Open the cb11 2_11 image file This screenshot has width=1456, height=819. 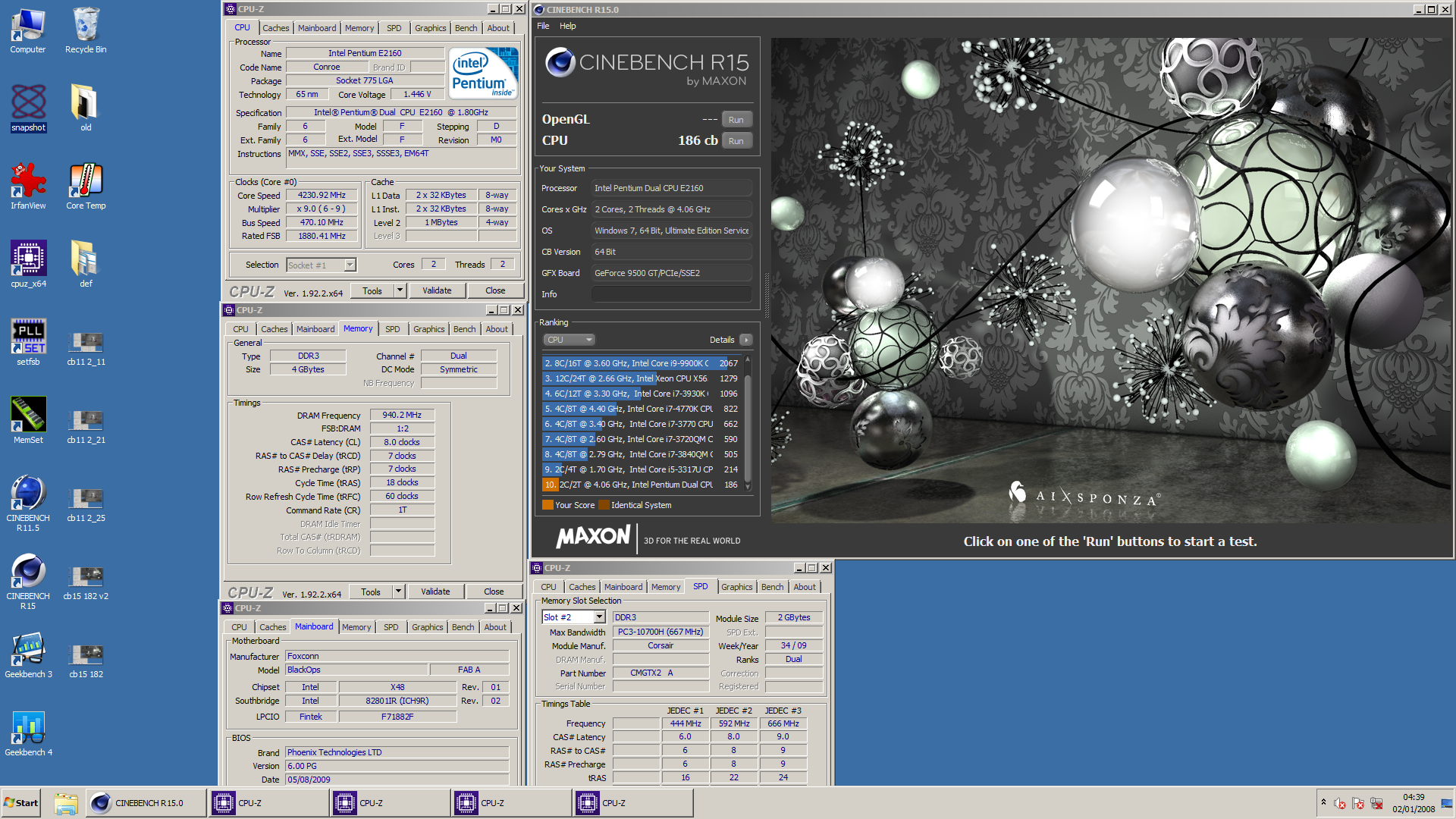pos(86,349)
